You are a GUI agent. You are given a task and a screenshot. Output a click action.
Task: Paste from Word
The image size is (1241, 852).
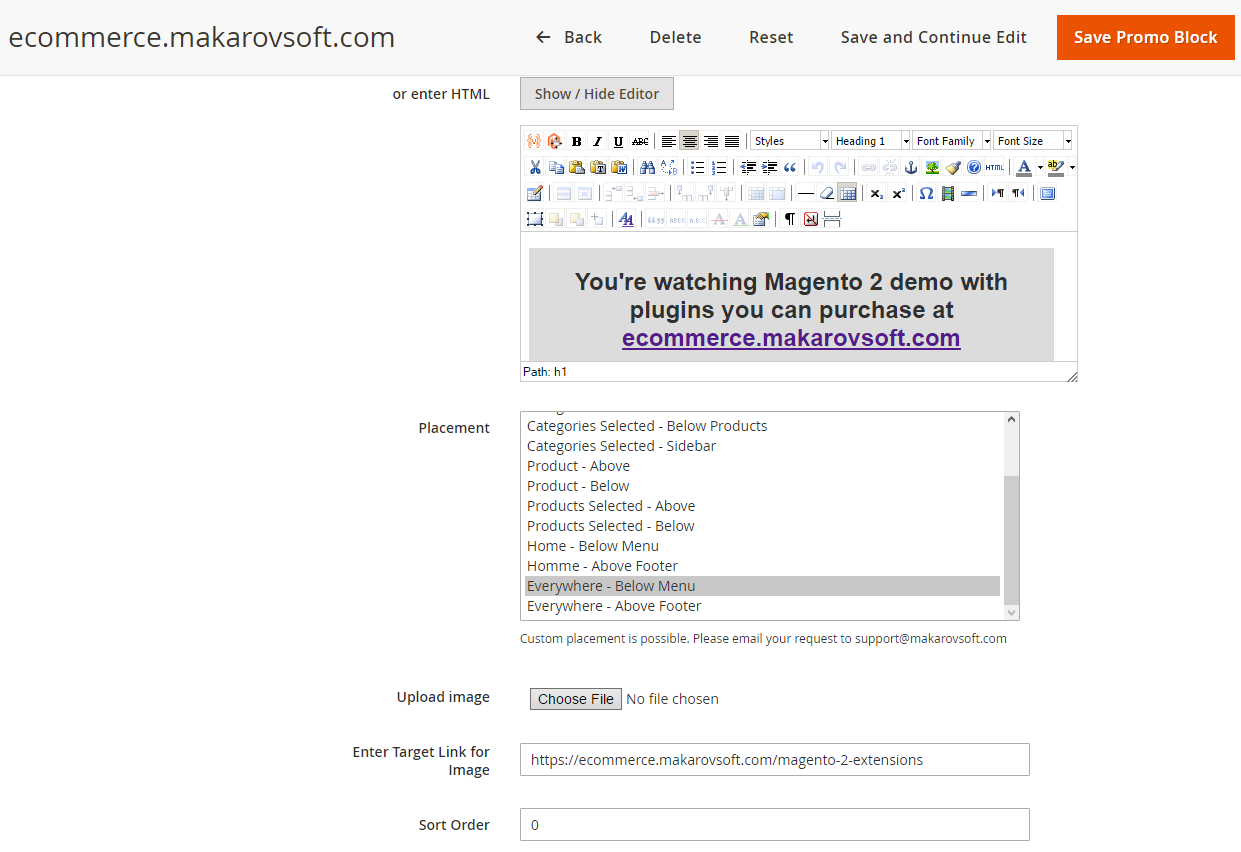click(x=619, y=167)
